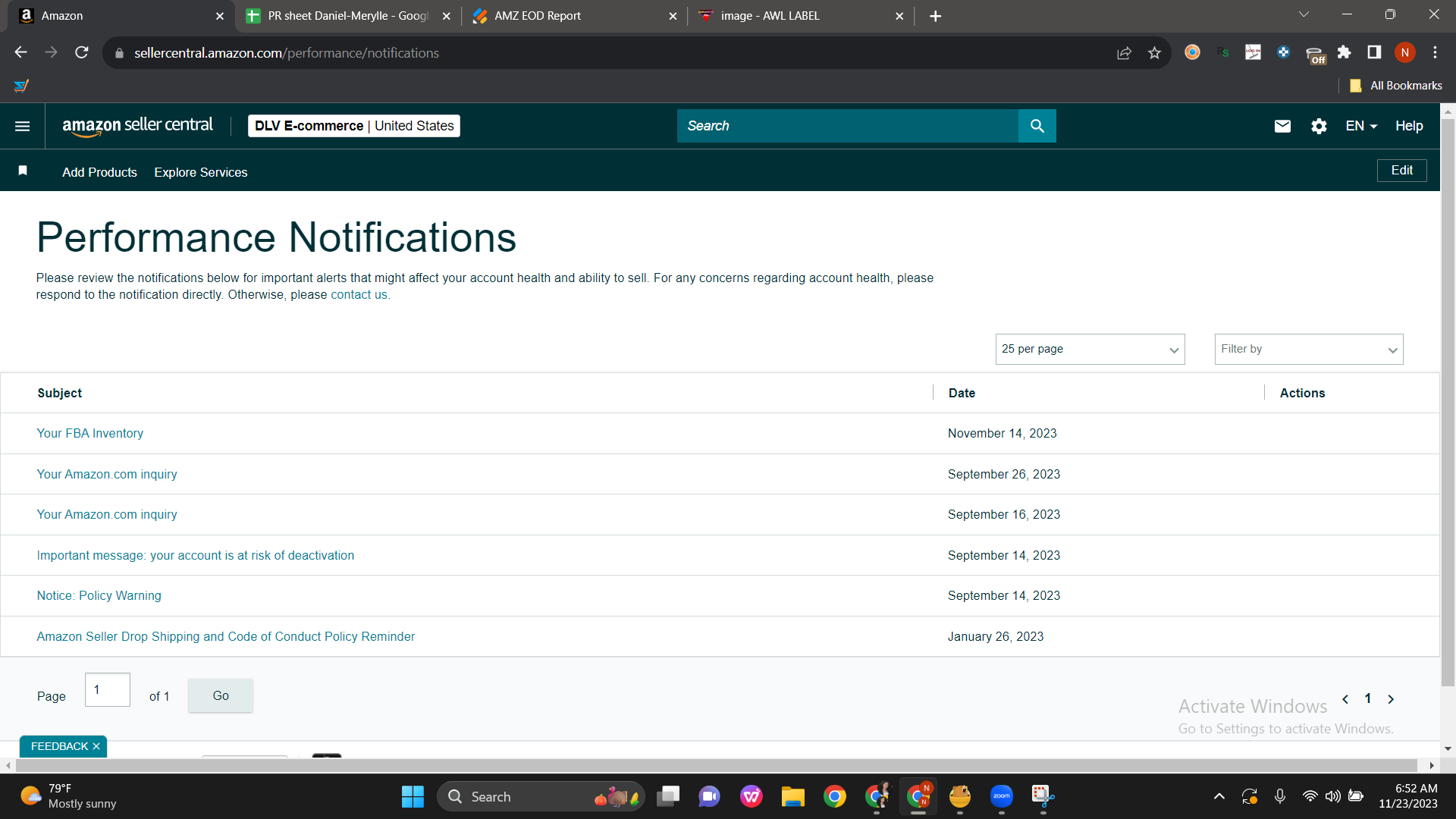This screenshot has width=1456, height=819.
Task: Open the EN language dropdown
Action: [x=1361, y=126]
